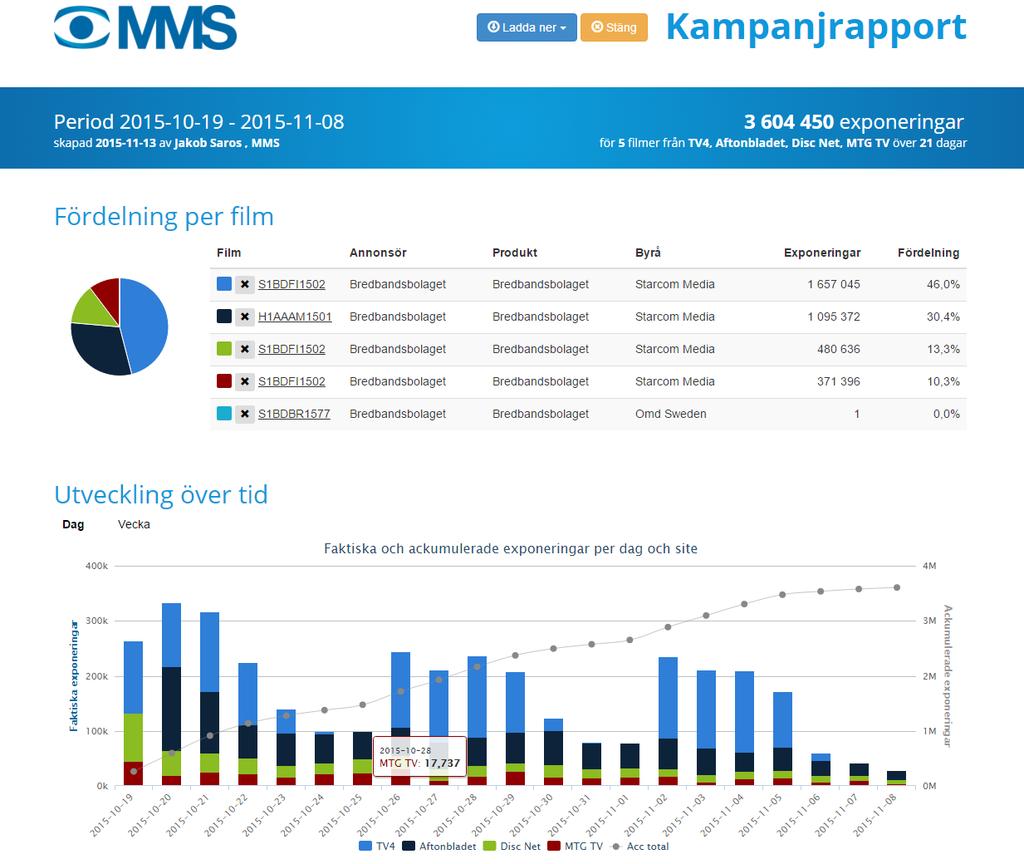Image resolution: width=1024 pixels, height=864 pixels.
Task: Click the blue TV4 segment for 2015-11-02
Action: (668, 698)
